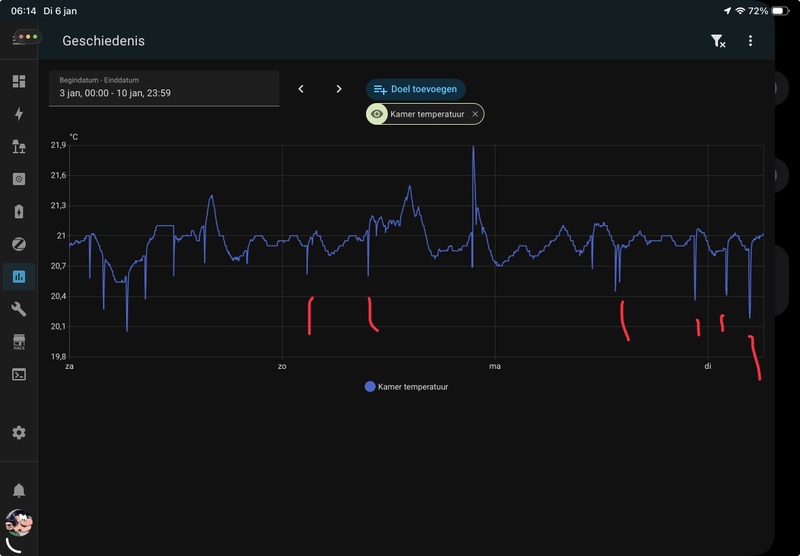The width and height of the screenshot is (800, 556).
Task: Open the date range picker field
Action: (164, 88)
